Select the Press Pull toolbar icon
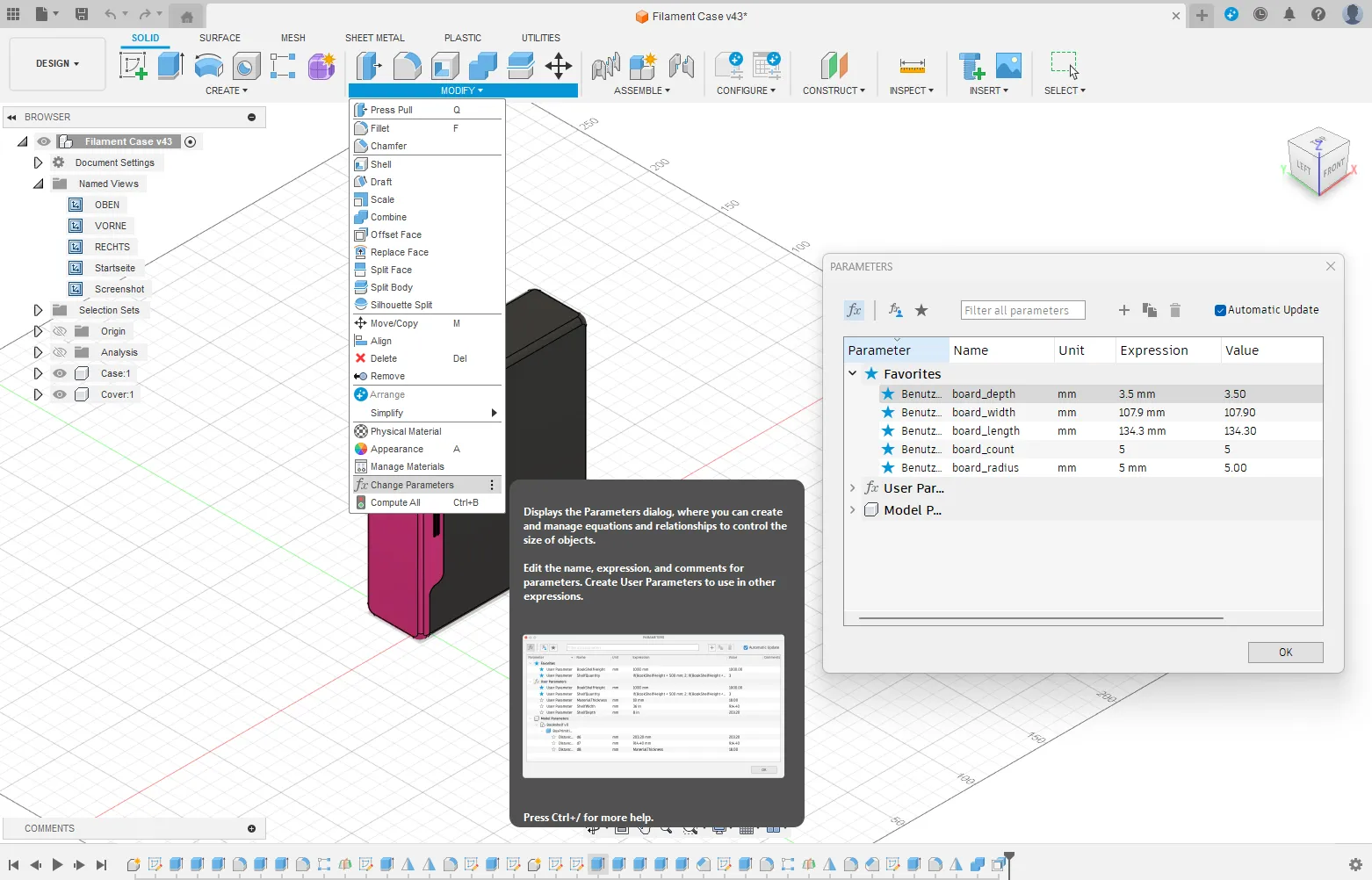1372x880 pixels. tap(368, 66)
